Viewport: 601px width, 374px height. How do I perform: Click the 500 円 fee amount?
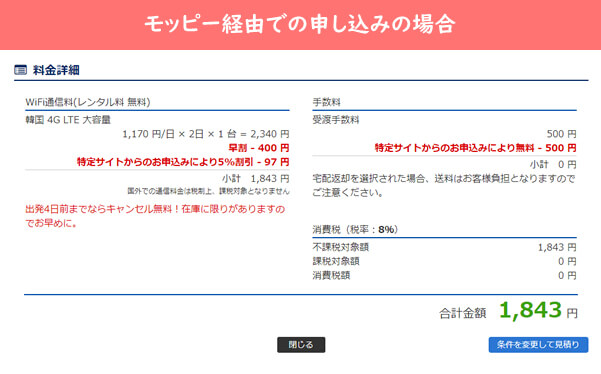562,134
